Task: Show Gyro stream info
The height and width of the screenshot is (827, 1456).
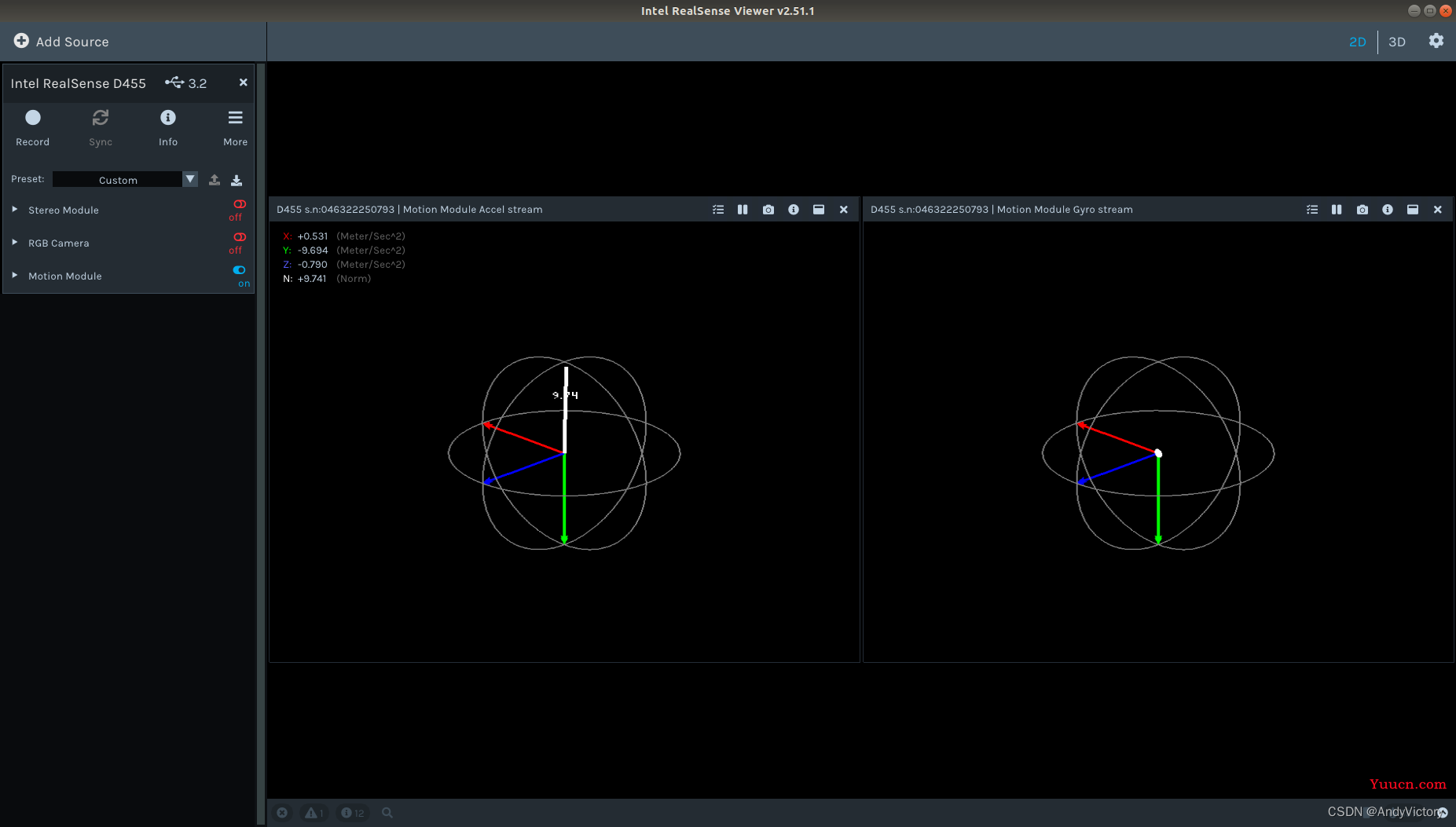Action: point(1388,210)
